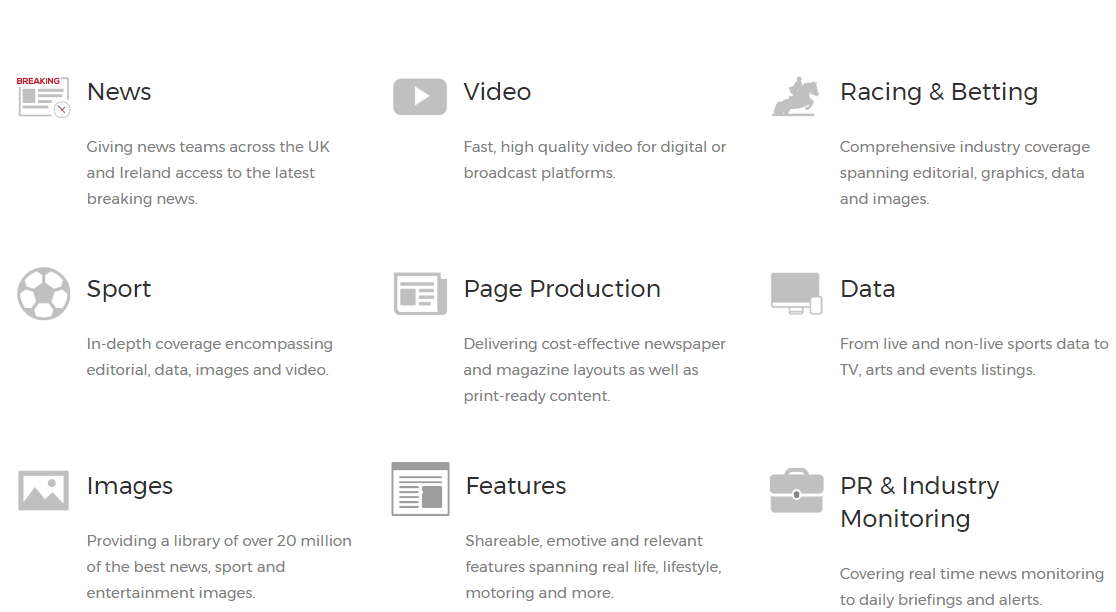Image resolution: width=1116 pixels, height=612 pixels.
Task: Open the Images heading link
Action: [x=130, y=486]
